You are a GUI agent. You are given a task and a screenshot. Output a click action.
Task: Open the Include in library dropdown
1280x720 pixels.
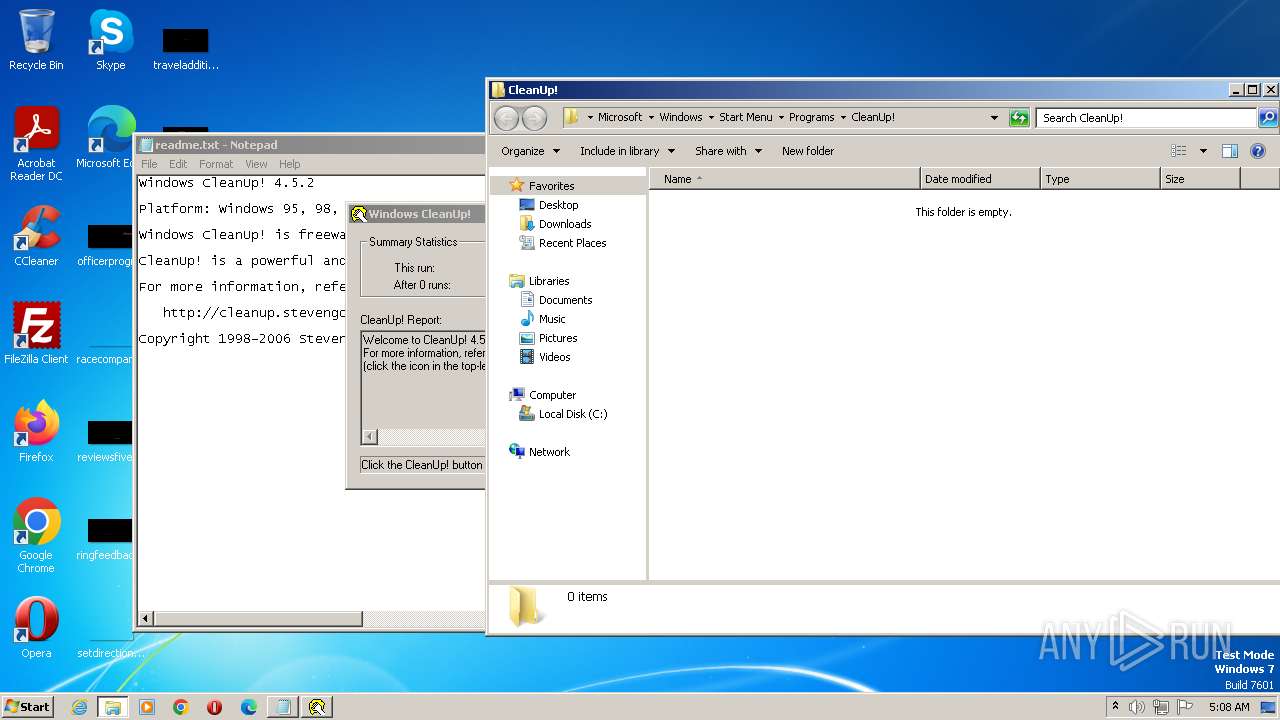(627, 151)
